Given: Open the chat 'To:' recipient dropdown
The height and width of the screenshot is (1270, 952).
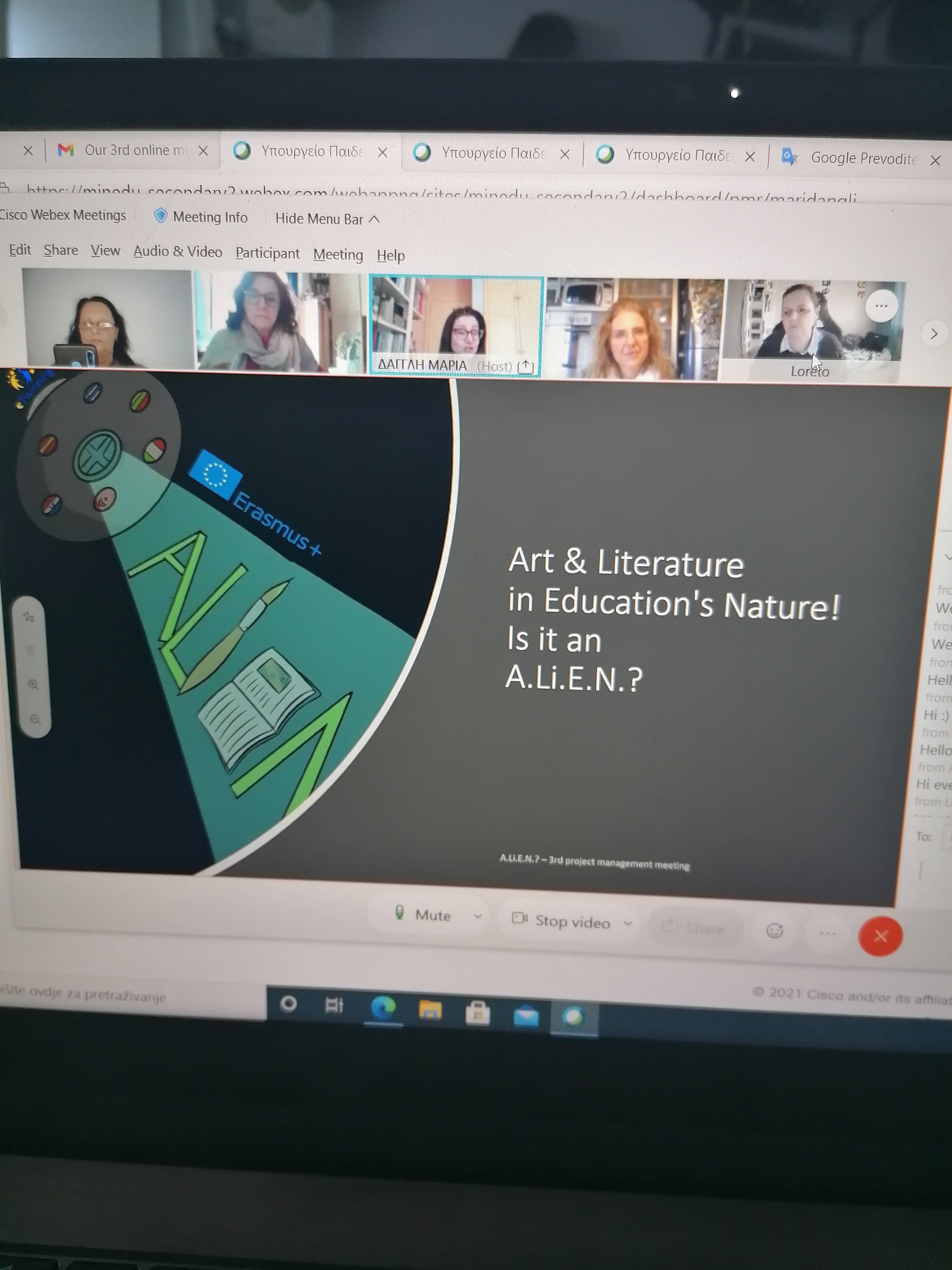Looking at the screenshot, I should click(x=947, y=838).
